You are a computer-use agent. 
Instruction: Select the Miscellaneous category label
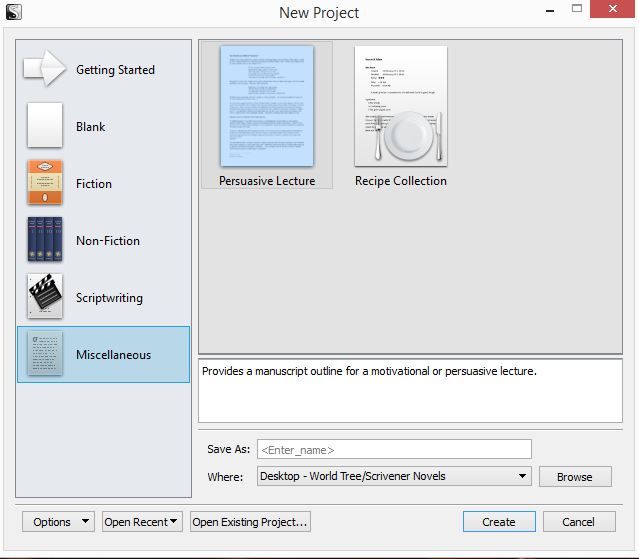[113, 355]
